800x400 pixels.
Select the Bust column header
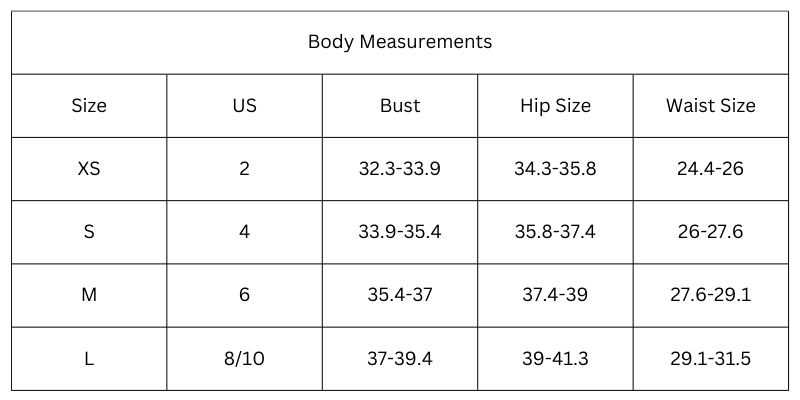[399, 105]
